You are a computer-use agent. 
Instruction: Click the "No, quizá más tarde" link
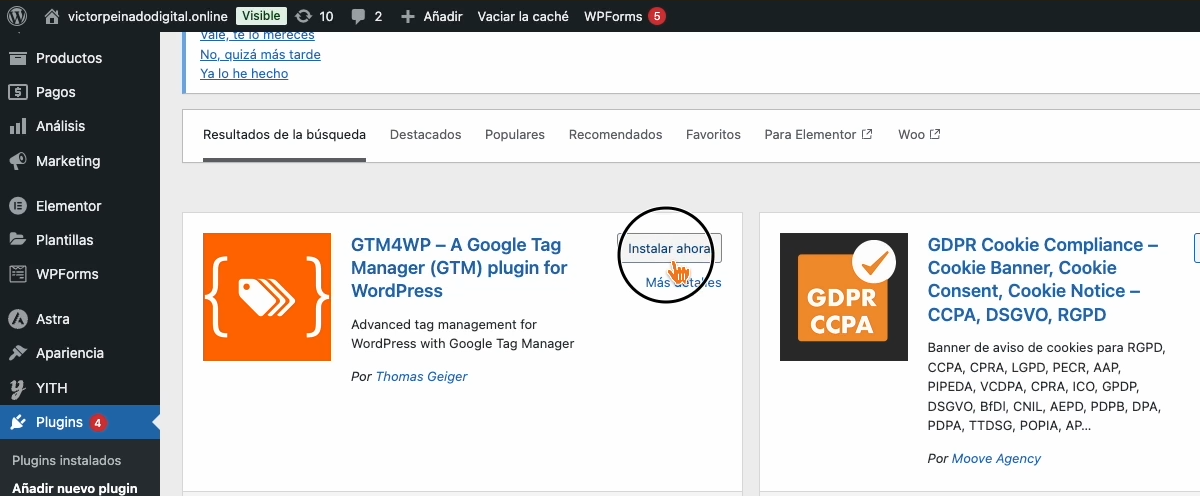260,55
